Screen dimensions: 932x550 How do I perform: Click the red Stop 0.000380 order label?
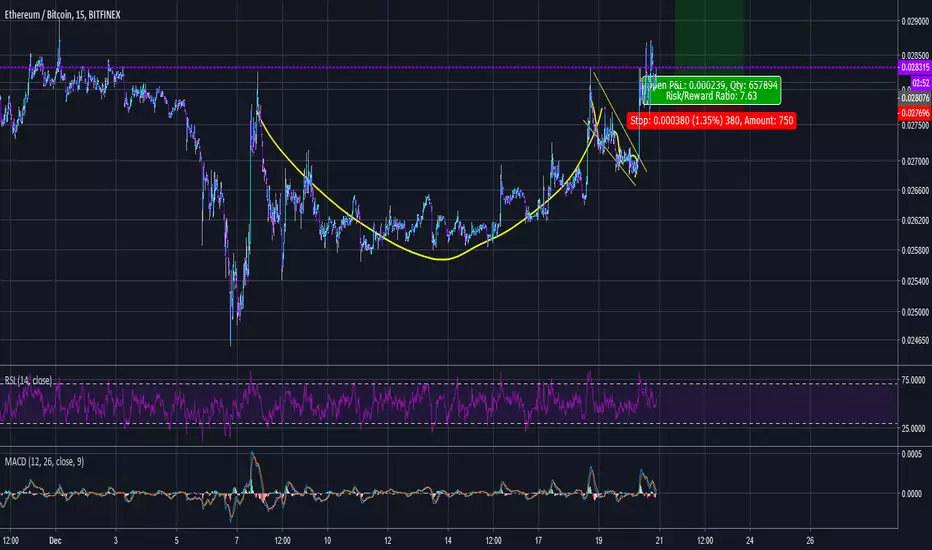point(711,121)
